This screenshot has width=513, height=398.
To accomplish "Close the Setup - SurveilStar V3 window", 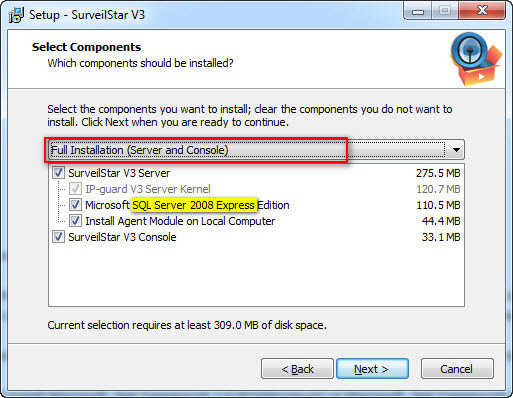I will (482, 11).
